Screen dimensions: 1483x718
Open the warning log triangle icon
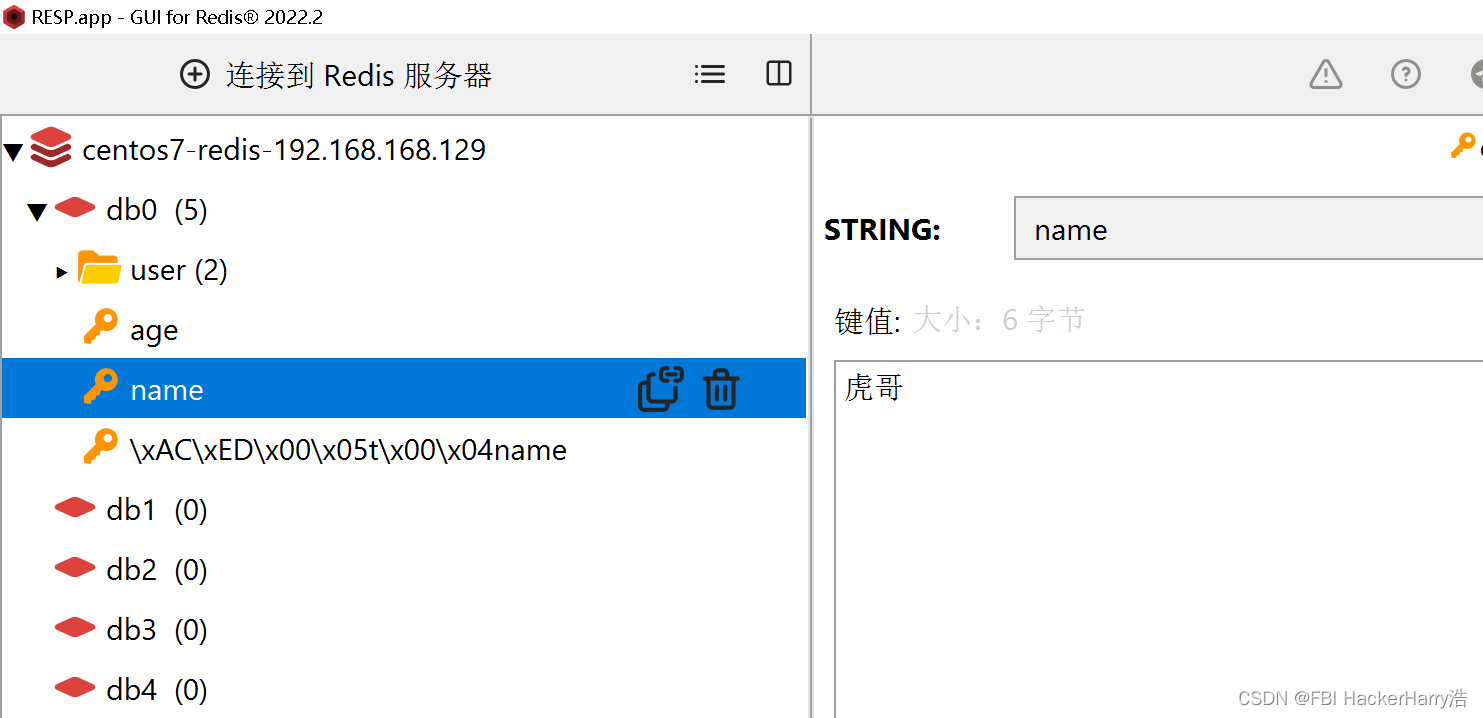[1326, 74]
